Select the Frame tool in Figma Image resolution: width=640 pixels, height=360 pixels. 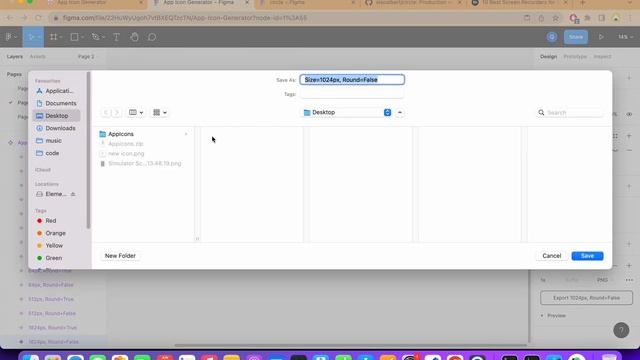[x=53, y=37]
